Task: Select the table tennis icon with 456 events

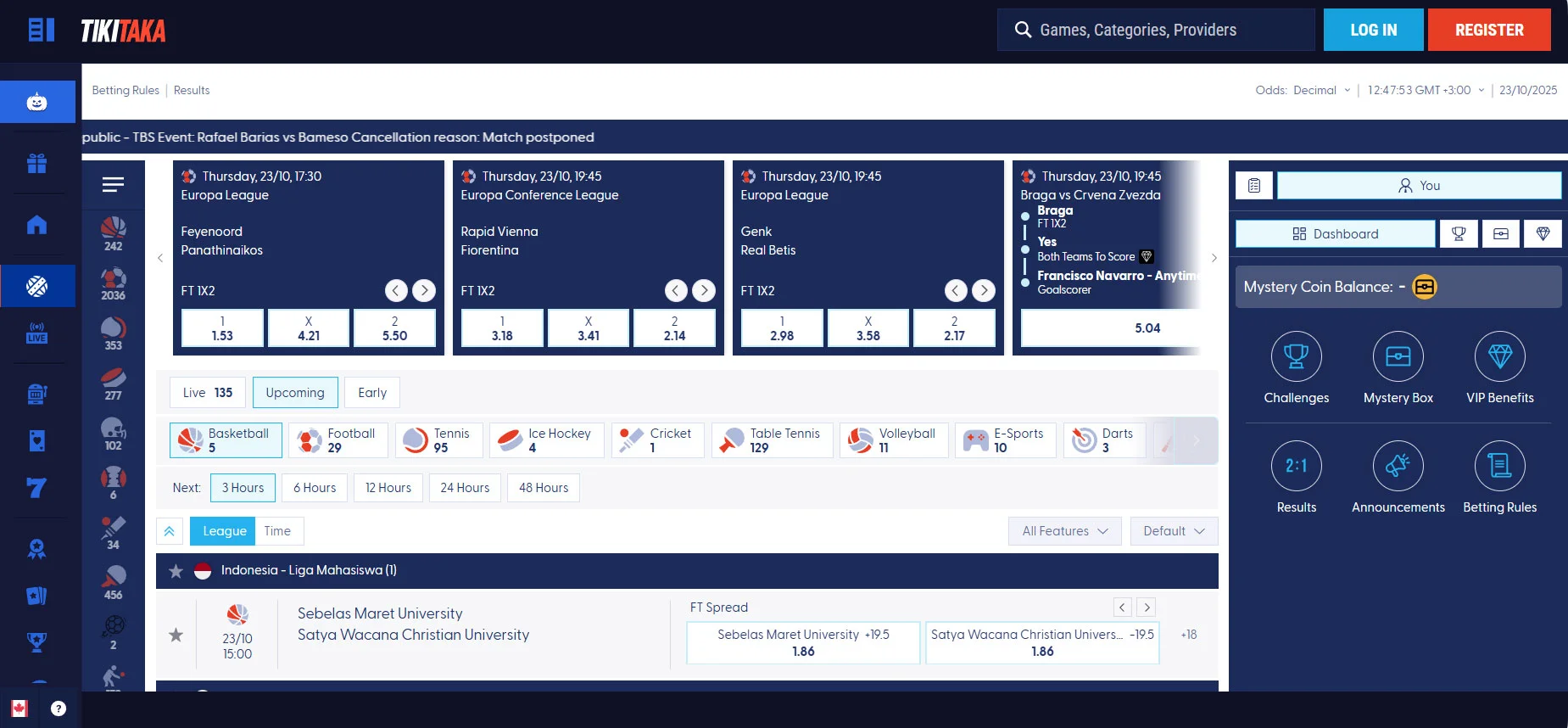Action: pos(114,583)
